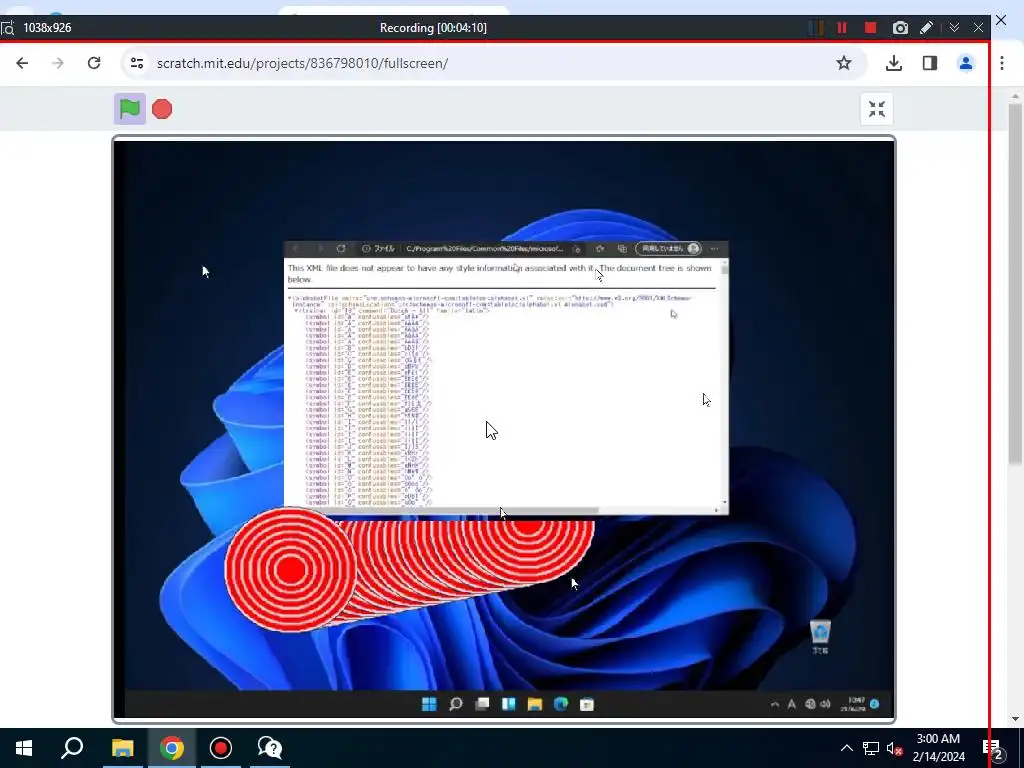1024x768 pixels.
Task: Open the recorder's pencil annotation tool
Action: click(926, 27)
